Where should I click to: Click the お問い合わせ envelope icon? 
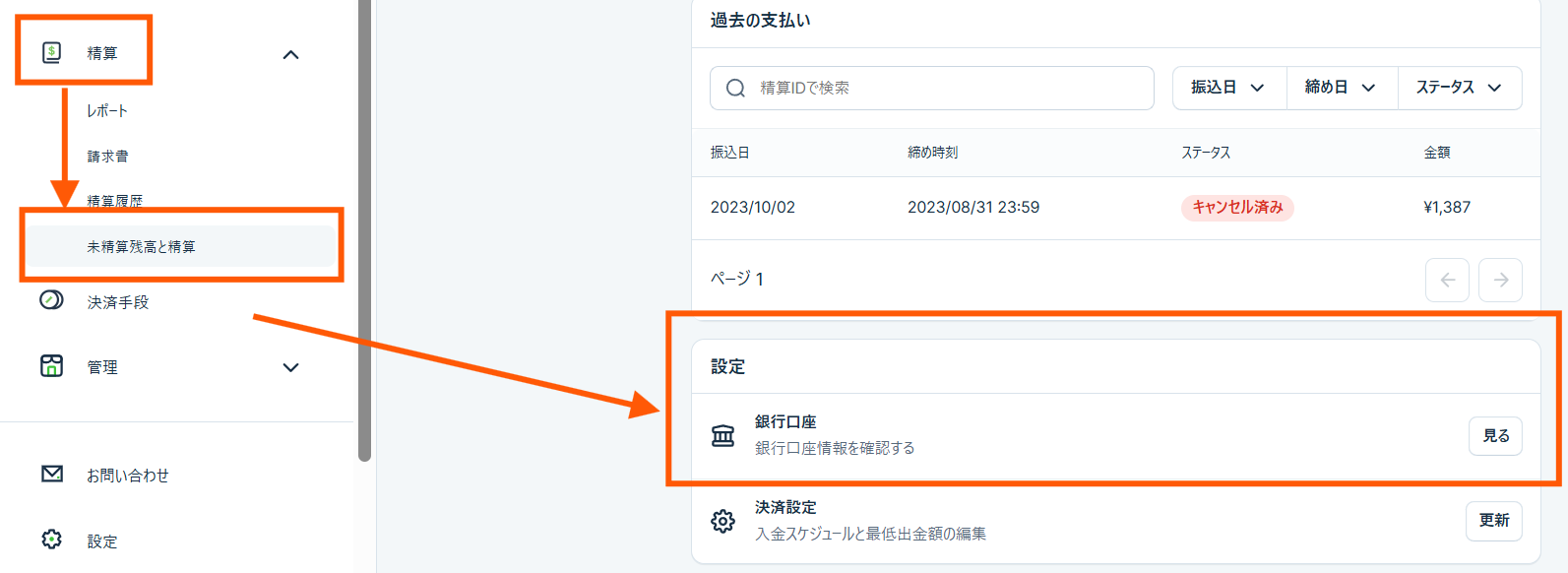pyautogui.click(x=52, y=475)
